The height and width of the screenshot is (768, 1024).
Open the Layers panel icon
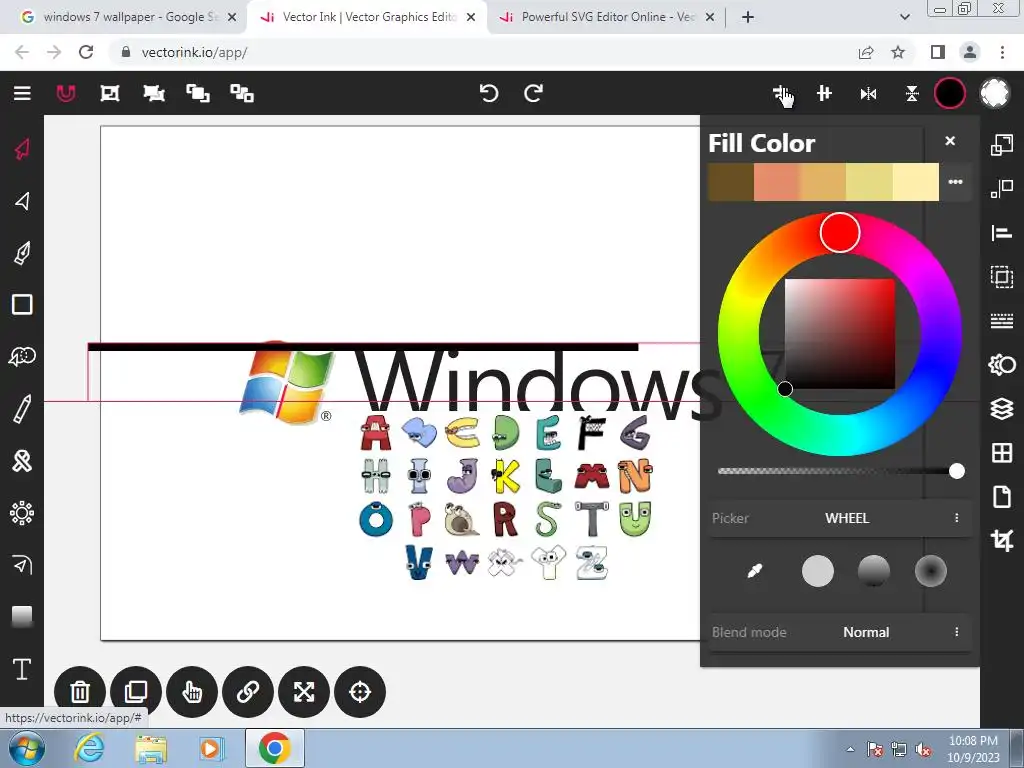click(x=1002, y=409)
